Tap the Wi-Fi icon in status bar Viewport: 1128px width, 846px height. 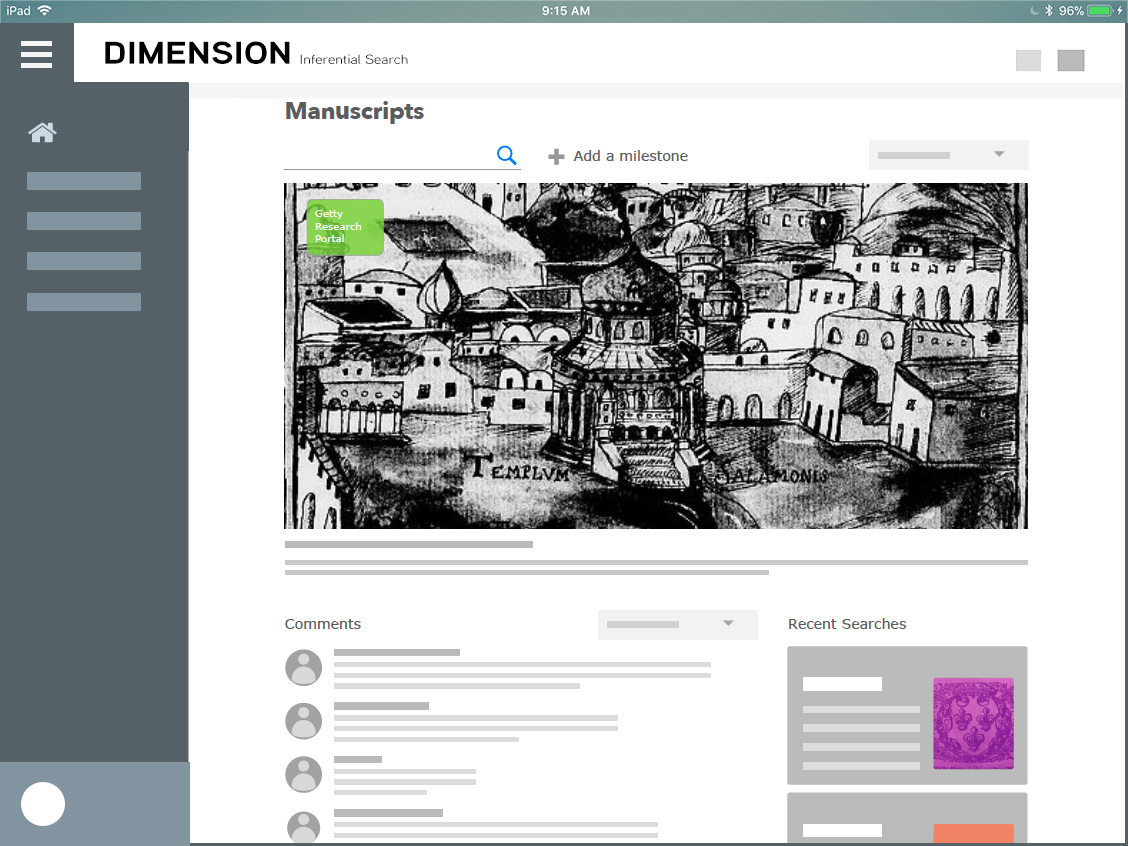click(x=45, y=10)
